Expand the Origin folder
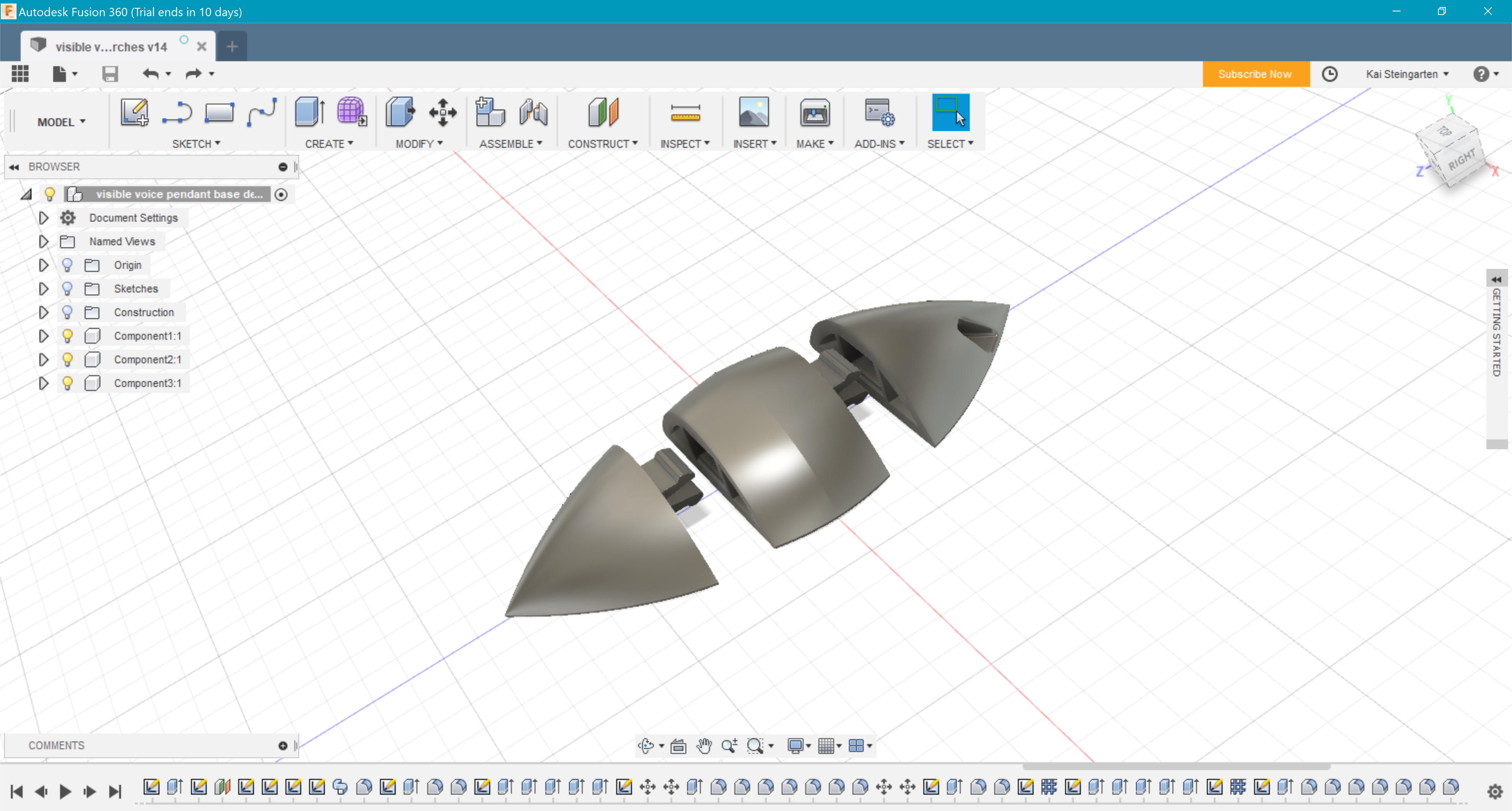 [x=43, y=265]
